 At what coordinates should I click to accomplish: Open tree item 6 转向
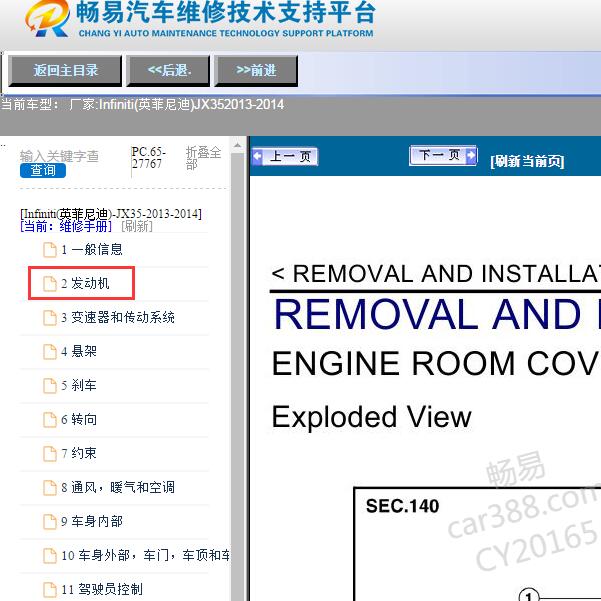tap(79, 419)
